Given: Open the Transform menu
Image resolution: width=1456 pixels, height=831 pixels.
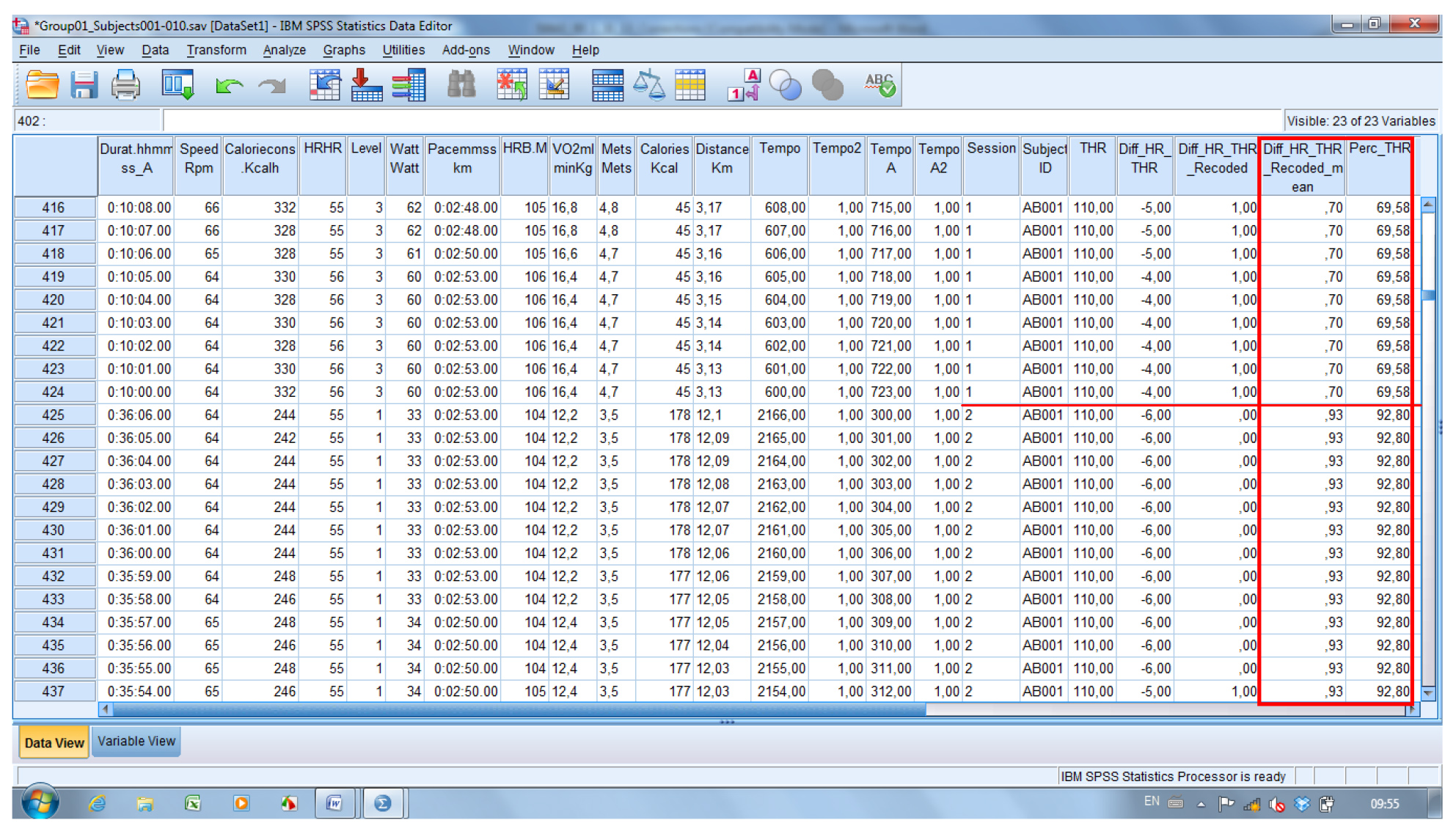Looking at the screenshot, I should pos(216,50).
